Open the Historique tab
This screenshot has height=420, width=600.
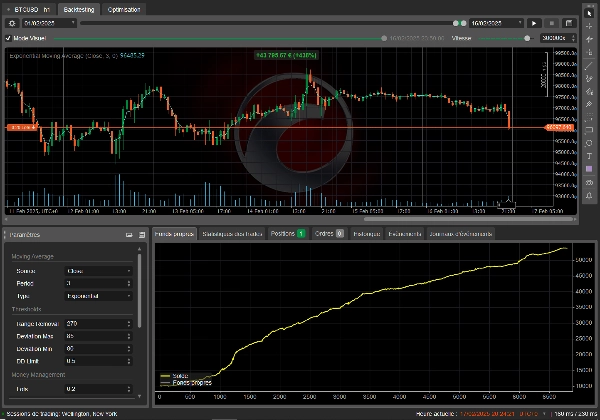367,234
